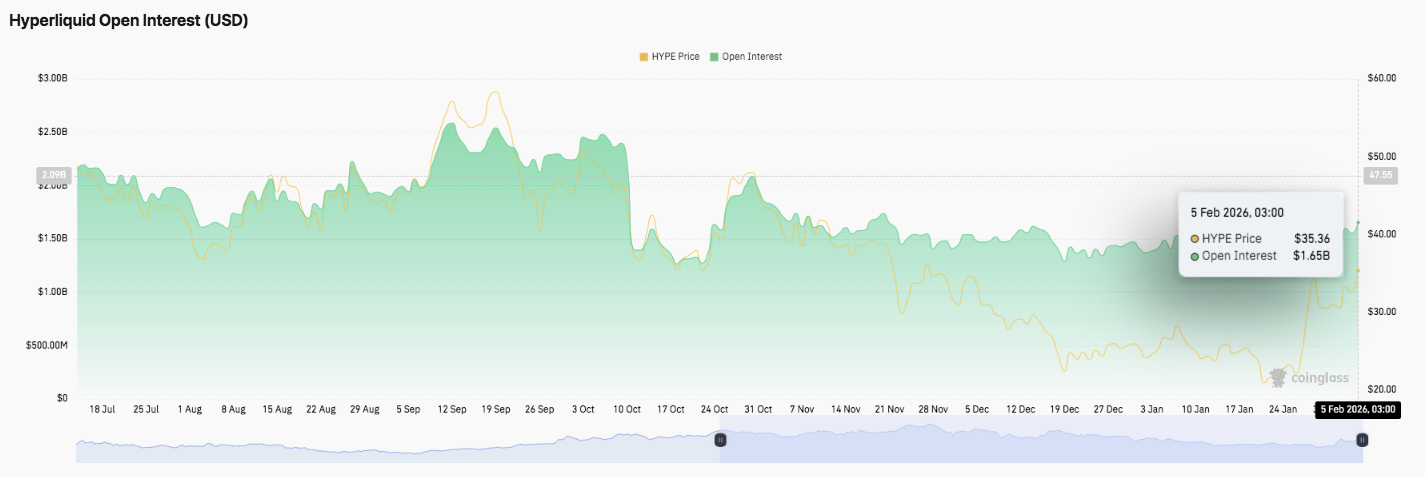Click the 47.55 right axis marker label

point(1380,175)
